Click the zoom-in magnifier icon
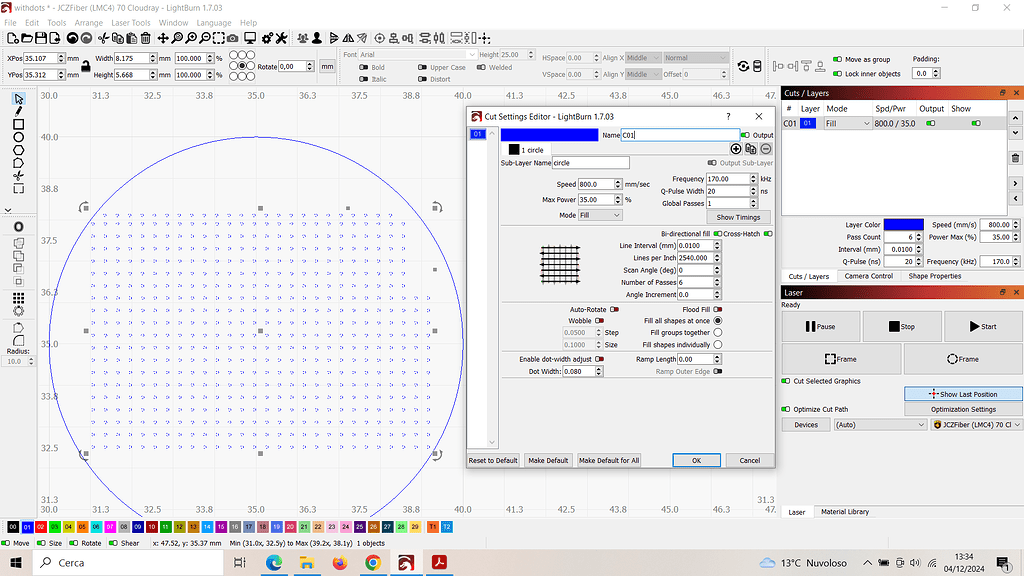 click(x=190, y=39)
